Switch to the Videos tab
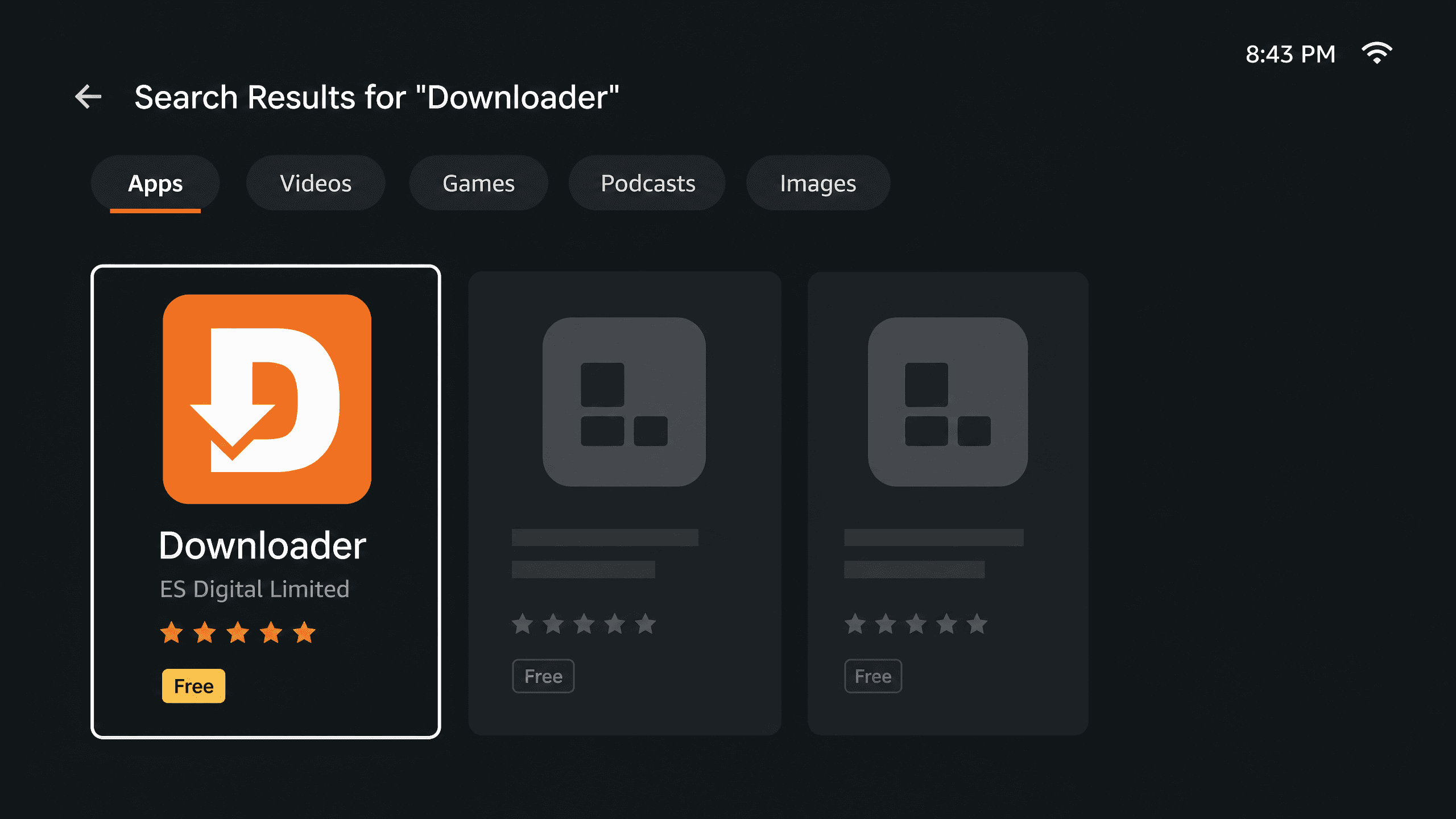Viewport: 1456px width, 819px height. pos(316,183)
